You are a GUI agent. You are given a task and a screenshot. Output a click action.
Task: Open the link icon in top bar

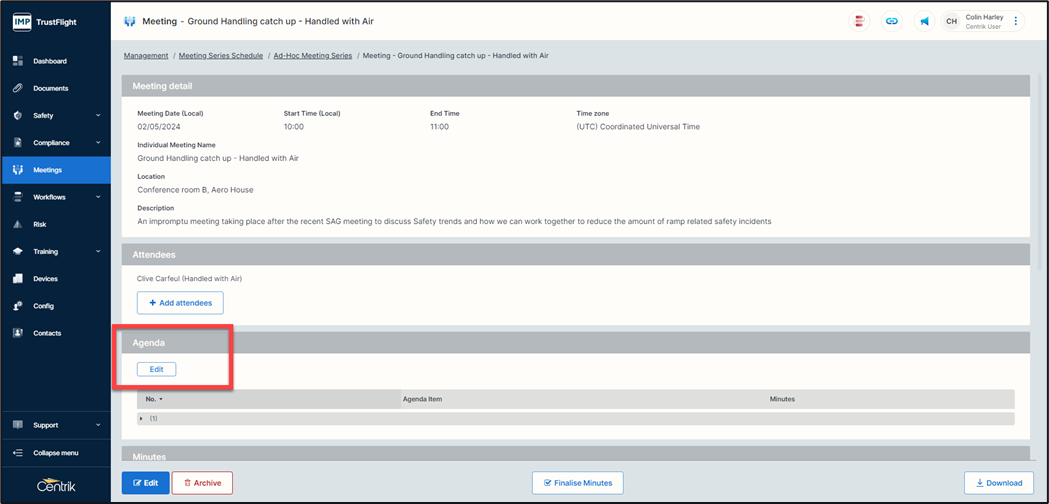pos(891,21)
